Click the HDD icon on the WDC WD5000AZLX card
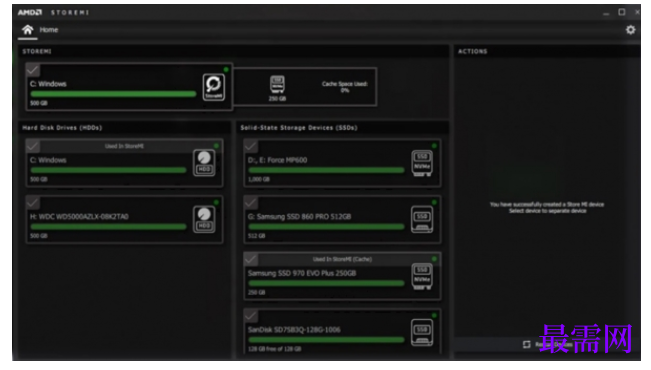The height and width of the screenshot is (370, 651). coord(204,220)
